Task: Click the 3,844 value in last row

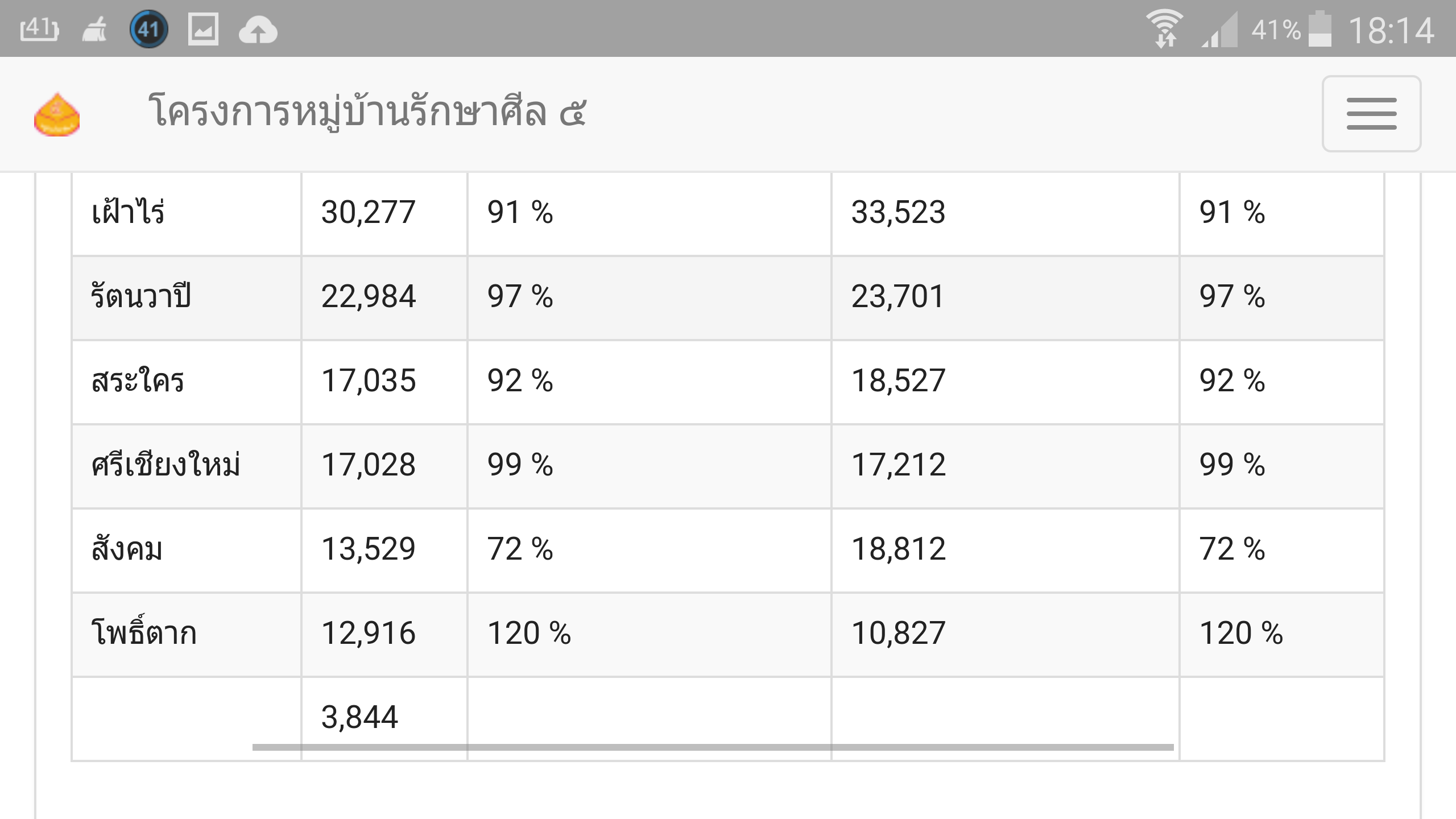Action: click(359, 717)
